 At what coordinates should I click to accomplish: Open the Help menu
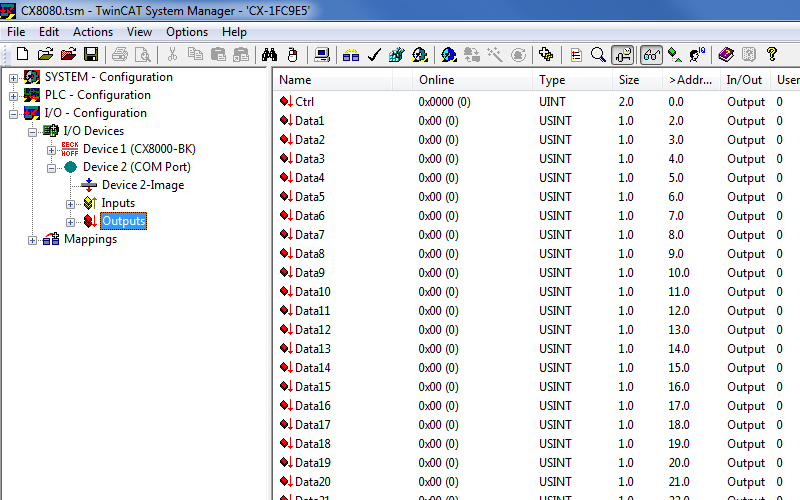coord(234,32)
